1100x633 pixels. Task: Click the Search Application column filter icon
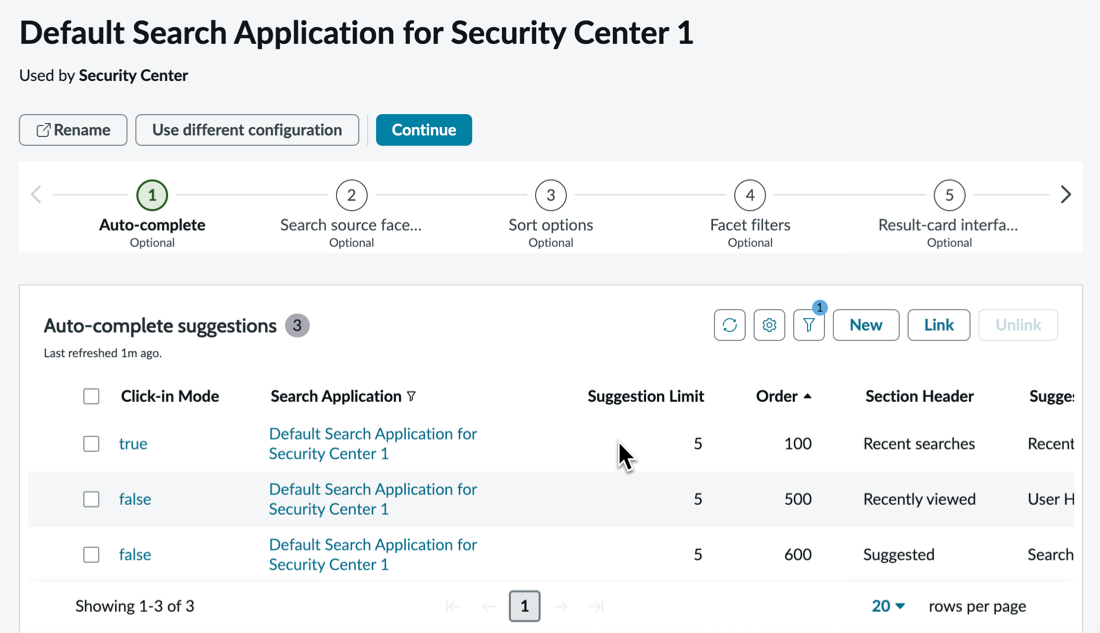(x=412, y=397)
